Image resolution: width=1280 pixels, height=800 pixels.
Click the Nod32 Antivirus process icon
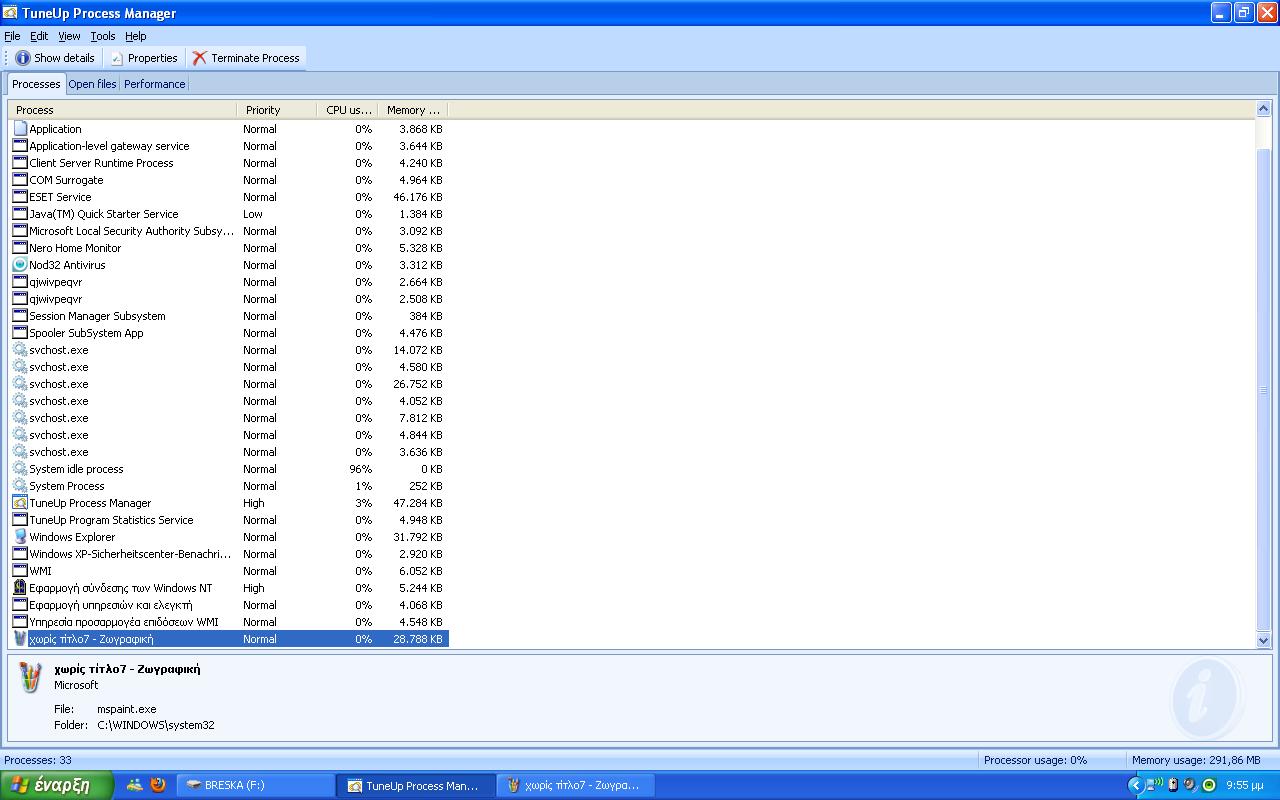coord(20,265)
